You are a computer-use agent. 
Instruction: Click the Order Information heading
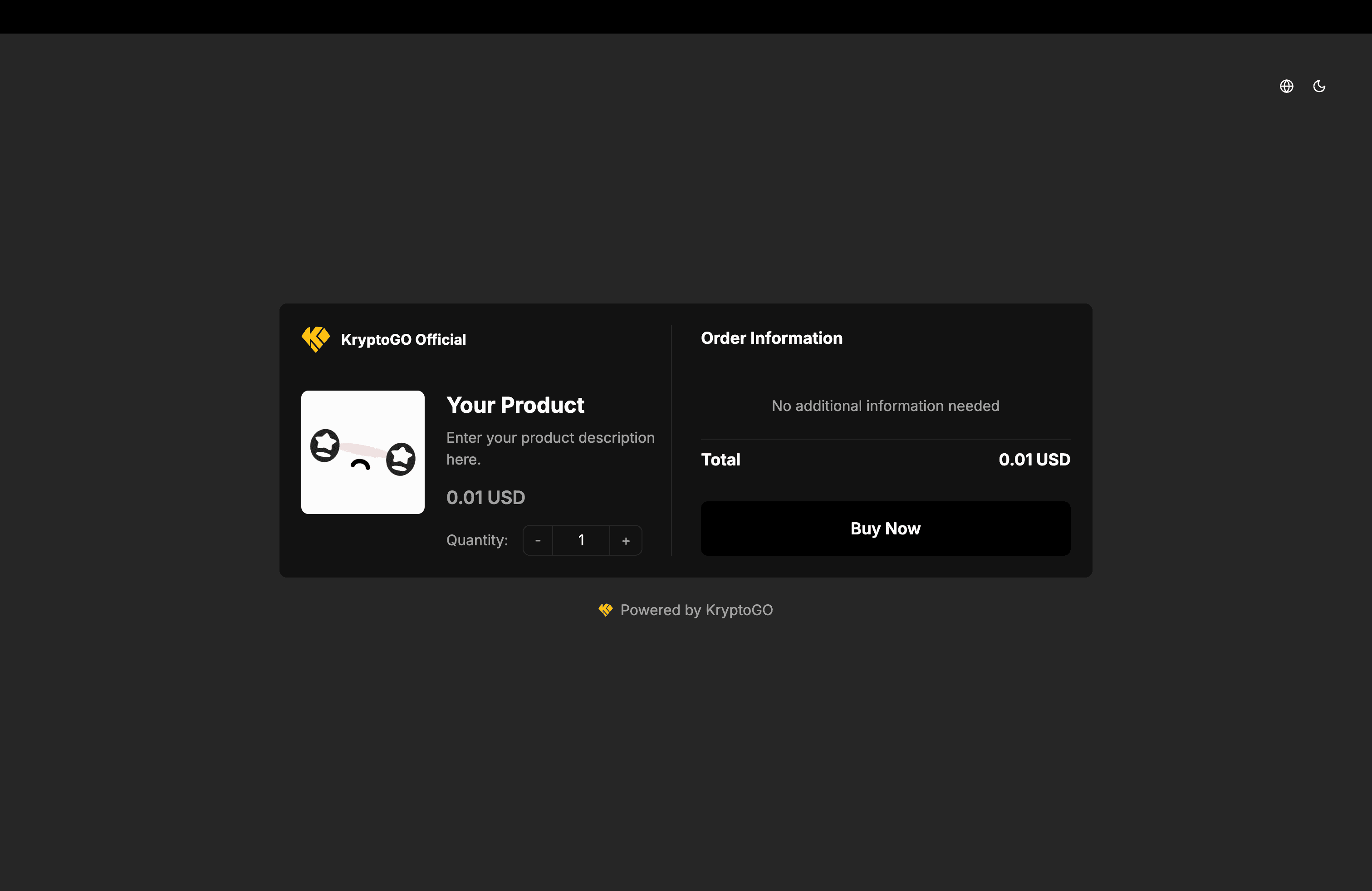[x=771, y=338]
